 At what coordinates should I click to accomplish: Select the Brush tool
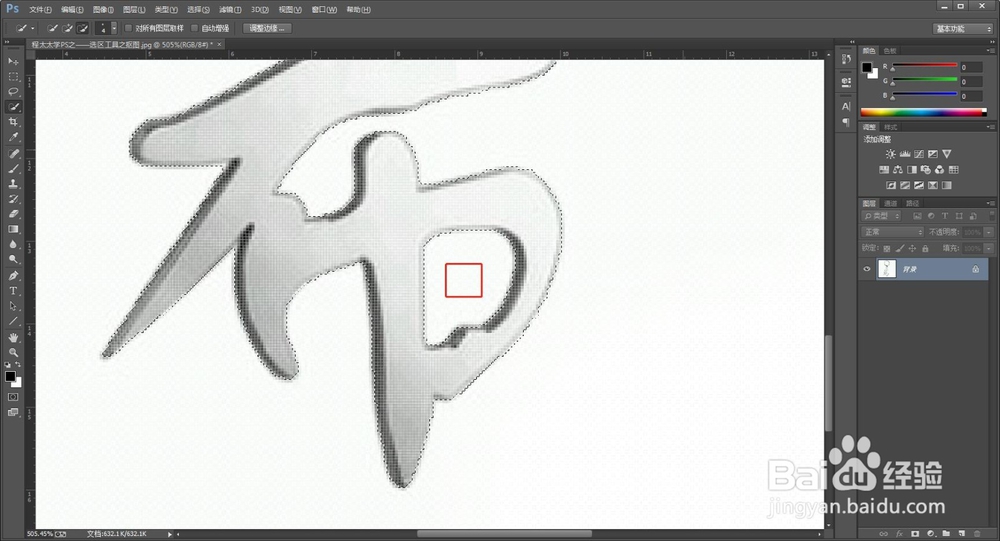pos(13,169)
